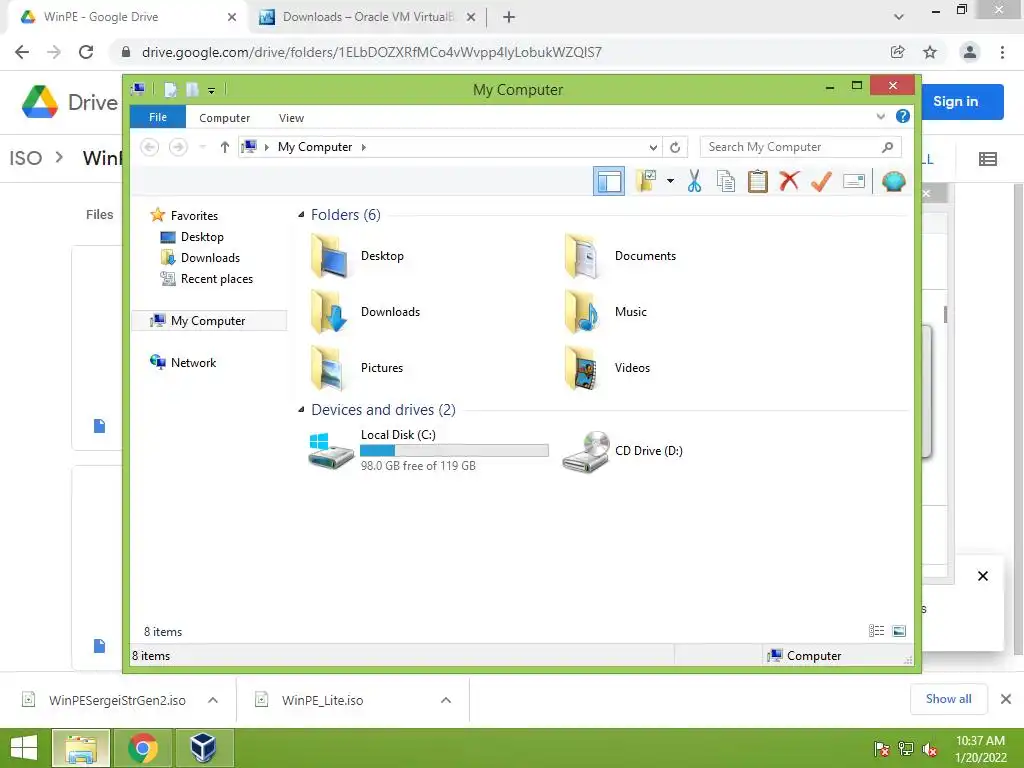Select My Computer in navigation pane

pos(209,321)
